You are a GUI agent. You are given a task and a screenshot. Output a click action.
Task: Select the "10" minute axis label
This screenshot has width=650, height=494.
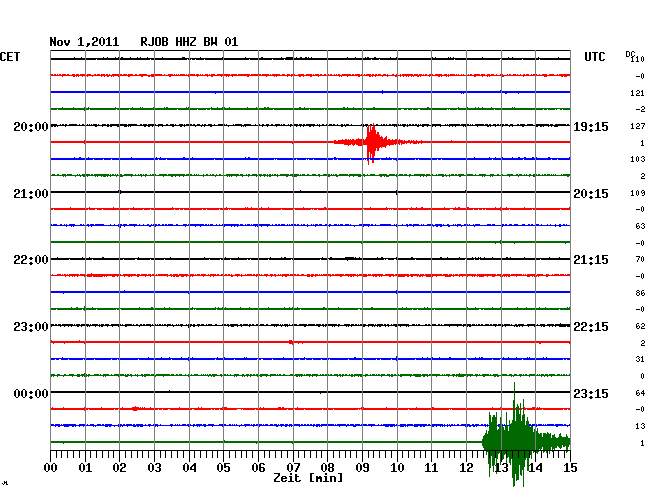click(x=397, y=467)
